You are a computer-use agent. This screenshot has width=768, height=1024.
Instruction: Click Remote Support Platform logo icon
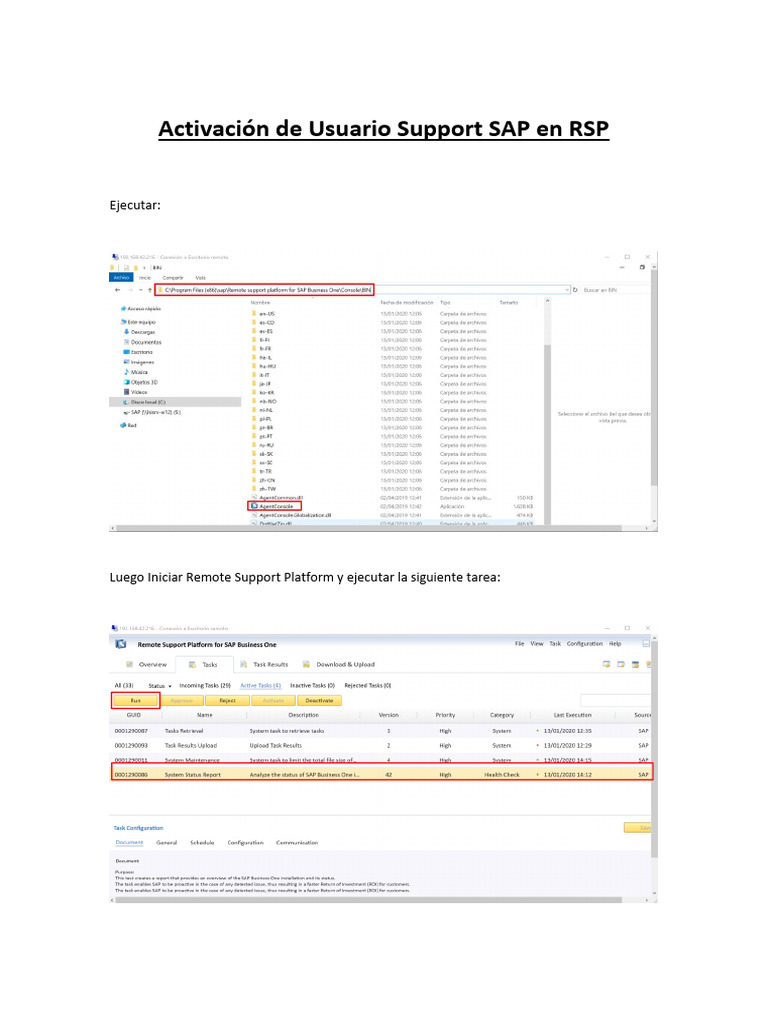point(121,645)
